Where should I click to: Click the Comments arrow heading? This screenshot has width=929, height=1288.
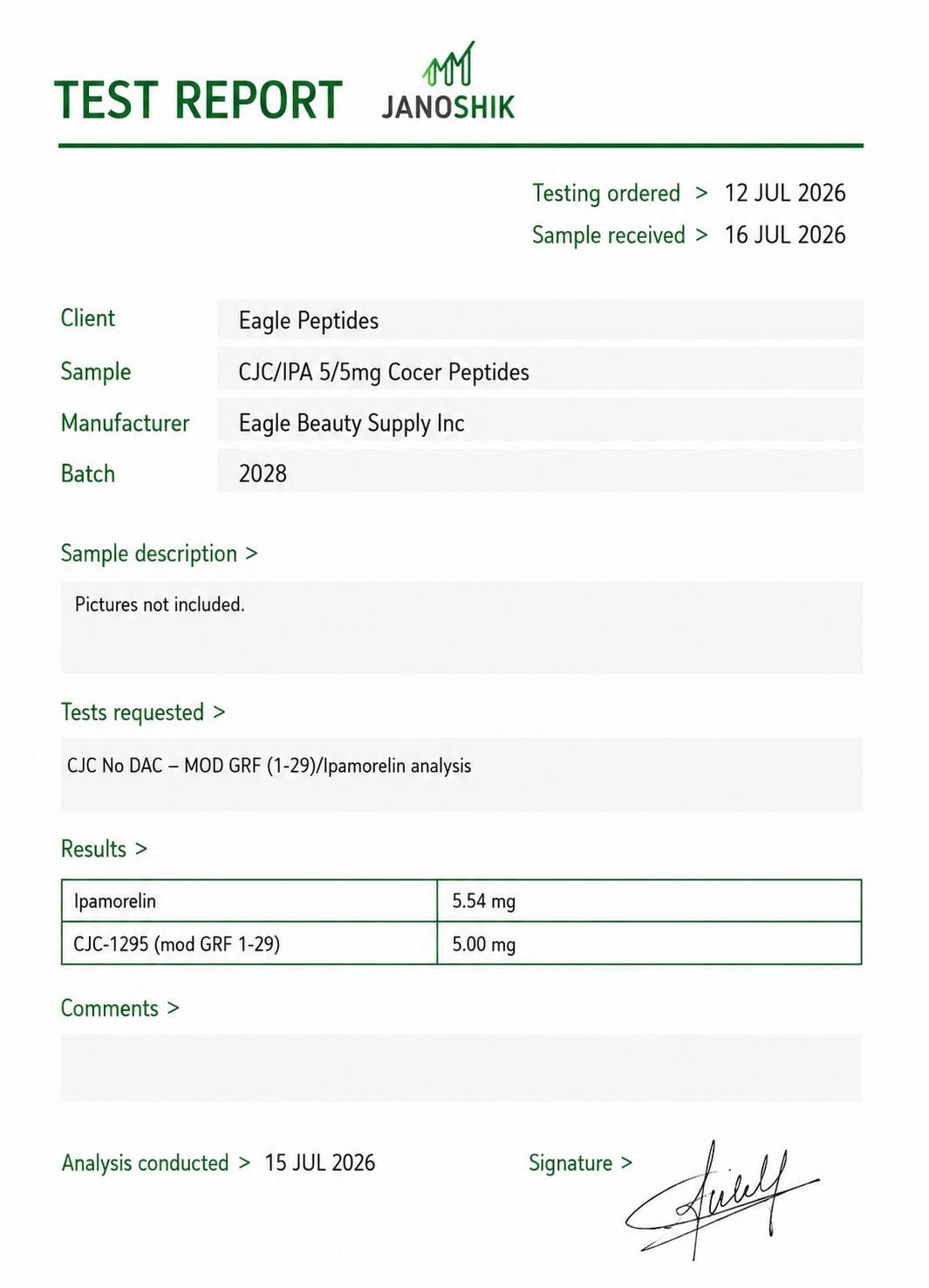pos(120,1008)
